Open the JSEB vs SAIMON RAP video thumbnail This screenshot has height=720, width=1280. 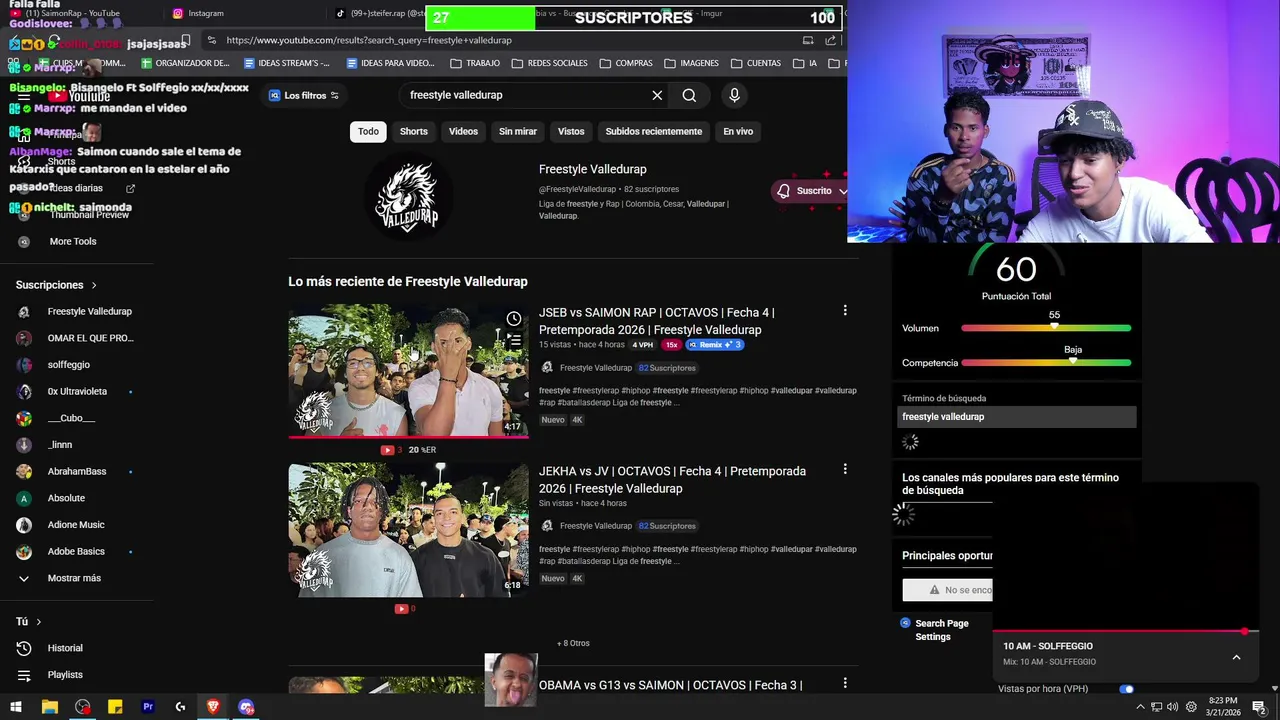[408, 371]
